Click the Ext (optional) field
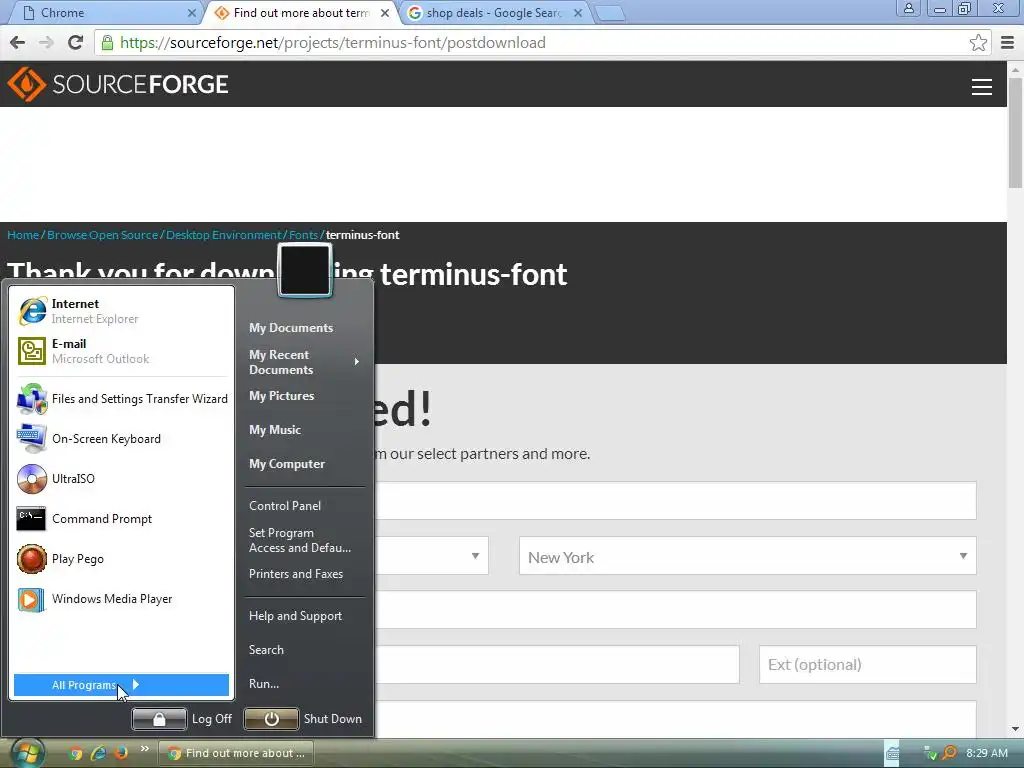The height and width of the screenshot is (768, 1024). click(x=867, y=665)
